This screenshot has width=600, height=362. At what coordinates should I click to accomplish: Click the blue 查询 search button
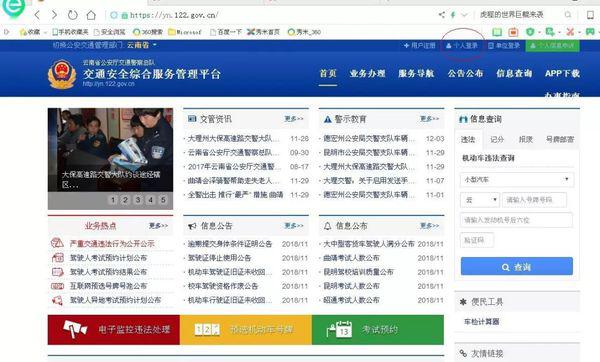click(517, 266)
